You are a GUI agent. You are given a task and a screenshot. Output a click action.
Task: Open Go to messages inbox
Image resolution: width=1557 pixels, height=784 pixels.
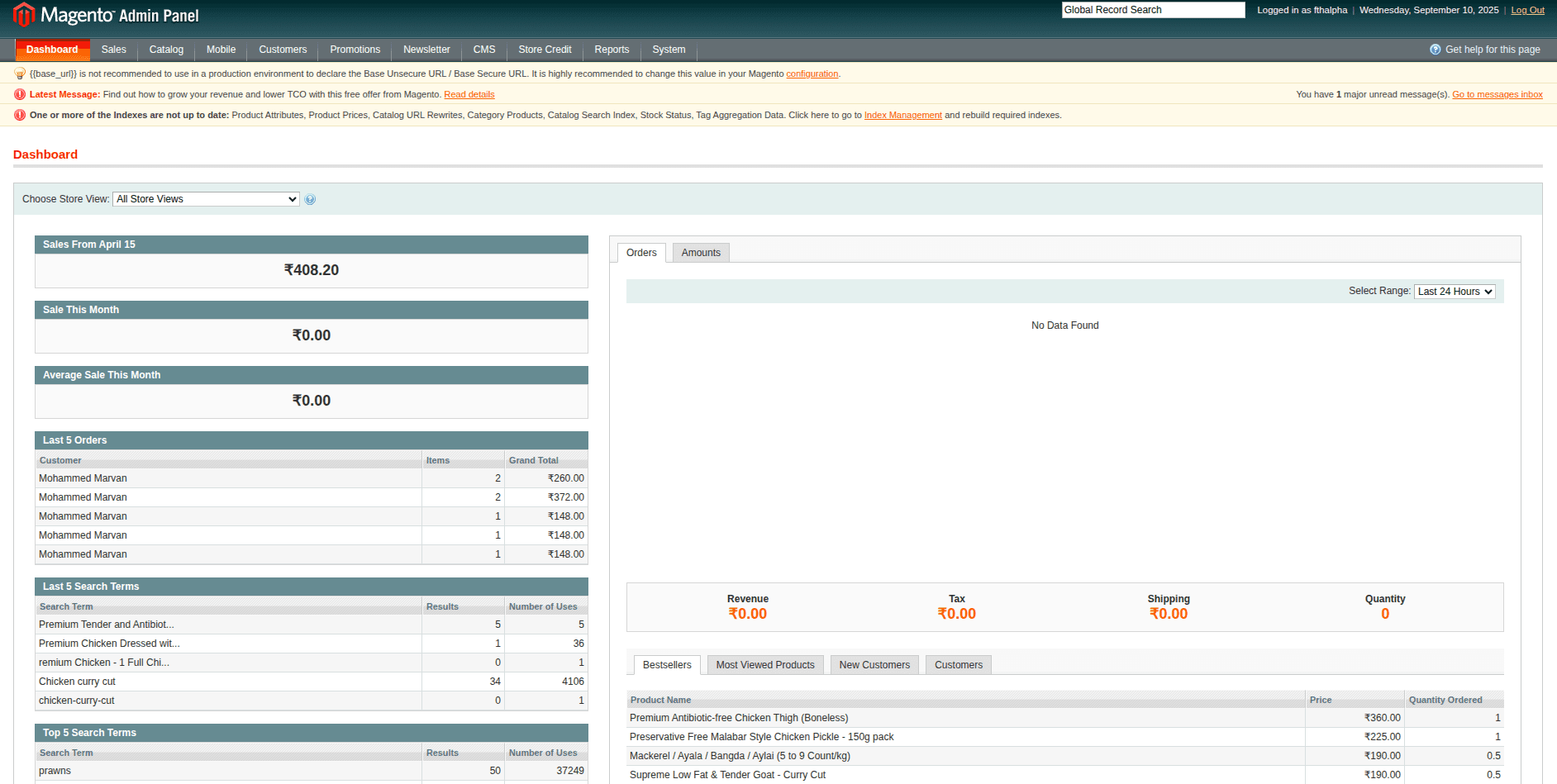(x=1497, y=94)
